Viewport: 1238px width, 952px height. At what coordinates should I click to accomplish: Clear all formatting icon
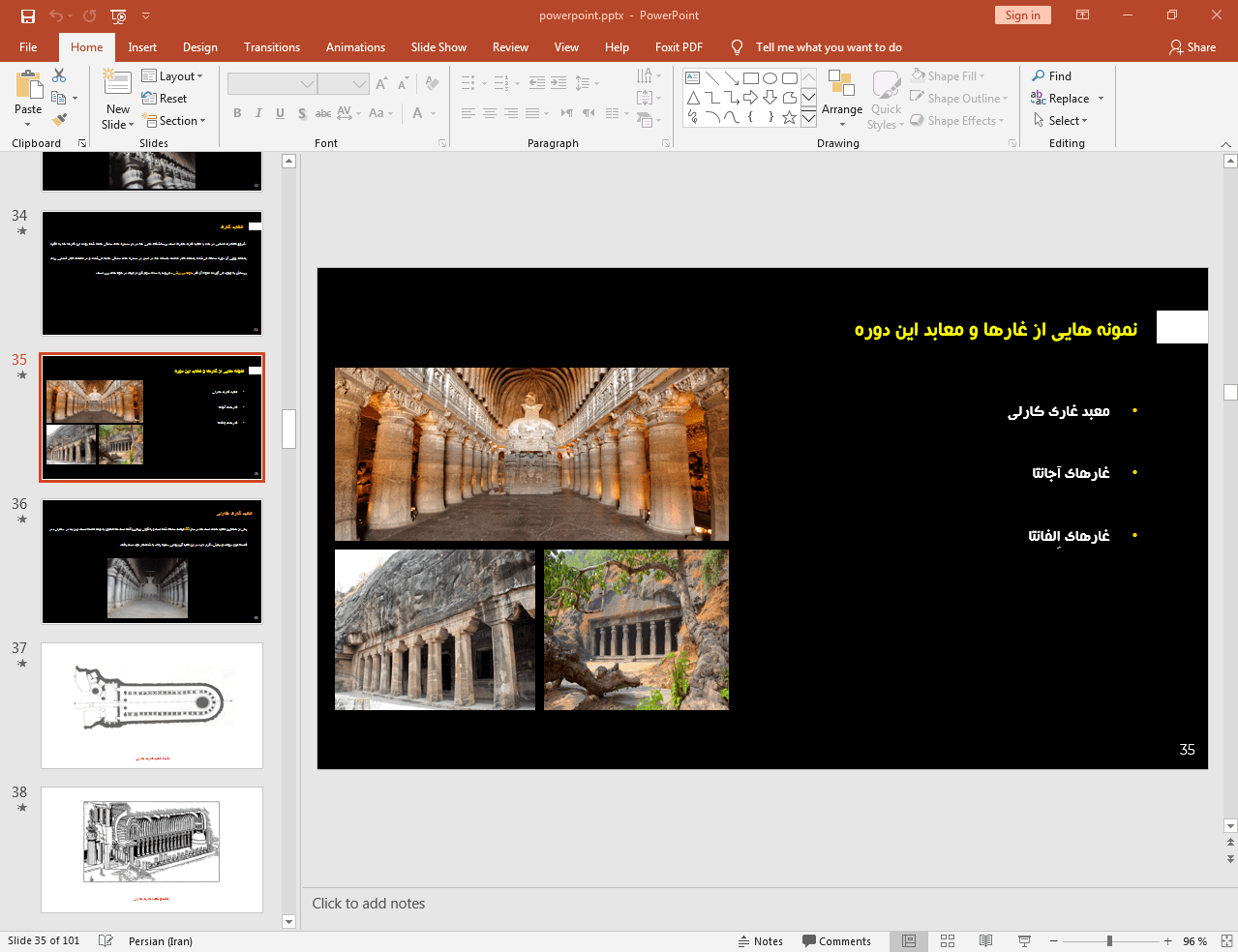point(432,83)
